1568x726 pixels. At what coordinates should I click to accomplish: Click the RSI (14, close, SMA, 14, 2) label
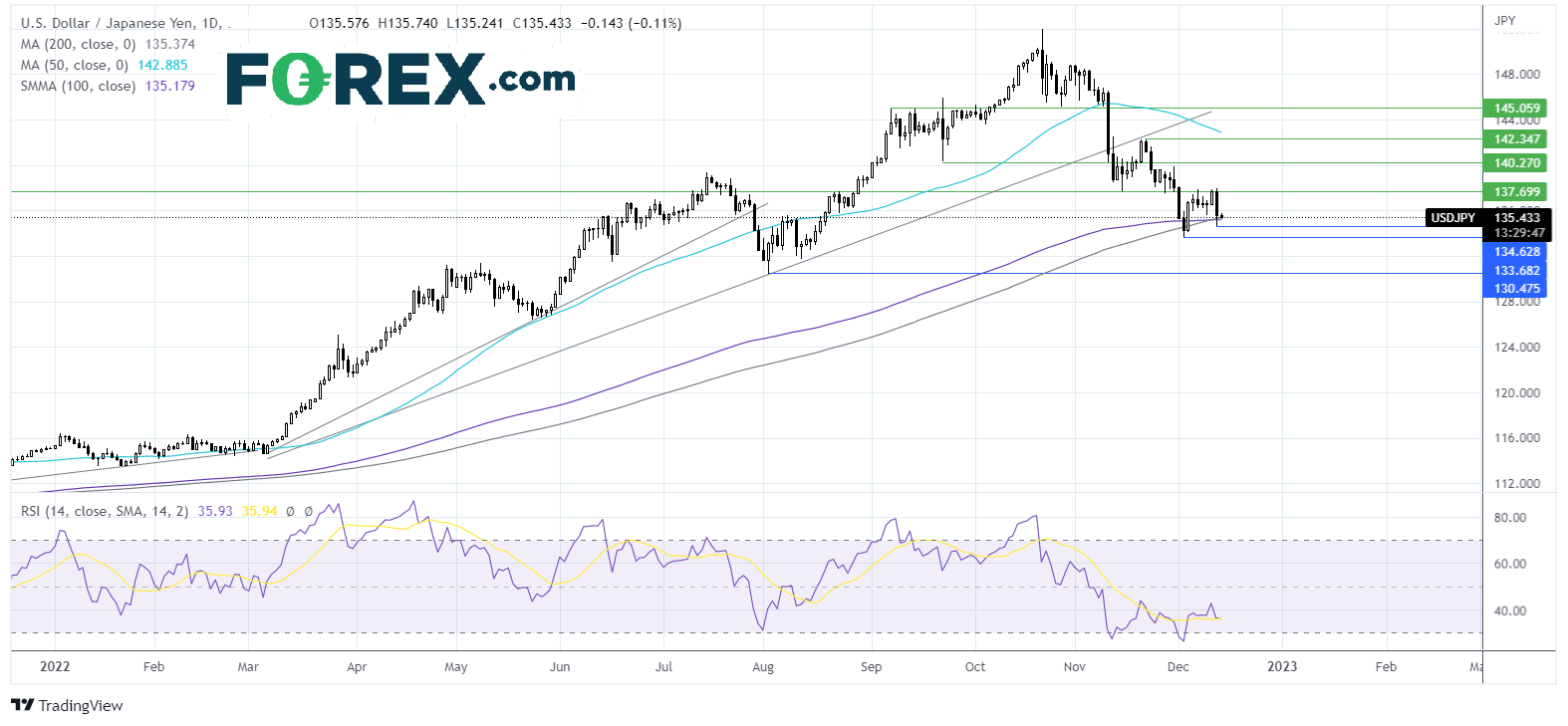(x=105, y=511)
